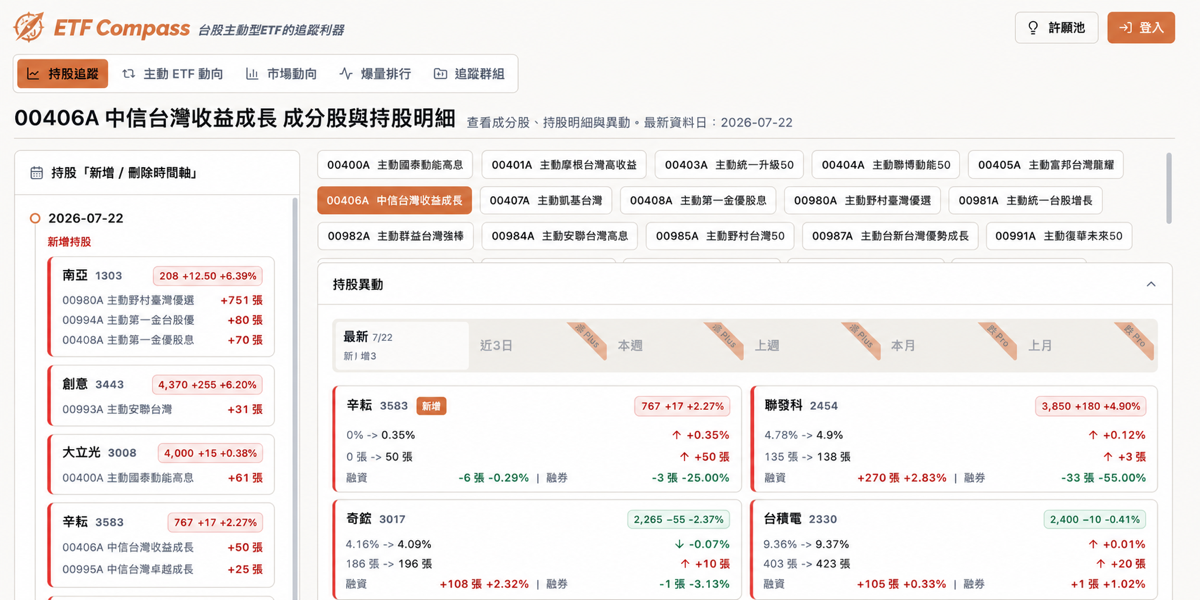Select the 最新 7/22 period tab

(x=402, y=345)
